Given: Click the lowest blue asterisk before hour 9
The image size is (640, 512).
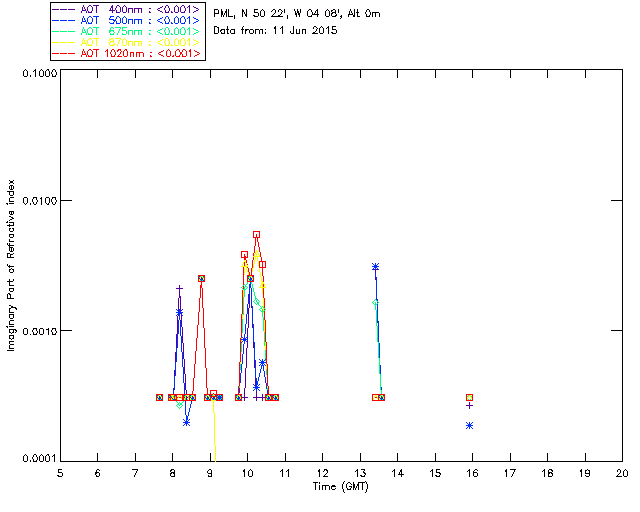Looking at the screenshot, I should pyautogui.click(x=187, y=422).
